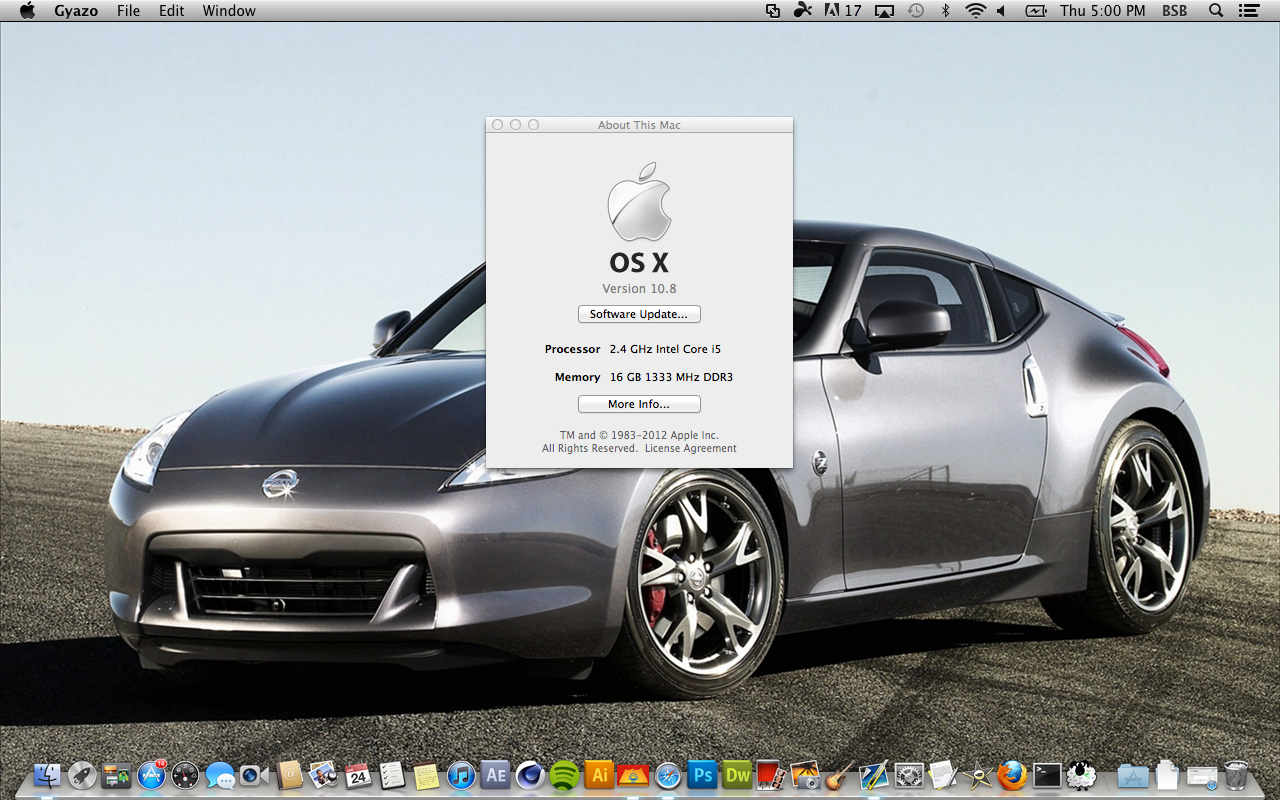The image size is (1280, 800).
Task: Open the Terminal app in dock
Action: tap(1047, 774)
